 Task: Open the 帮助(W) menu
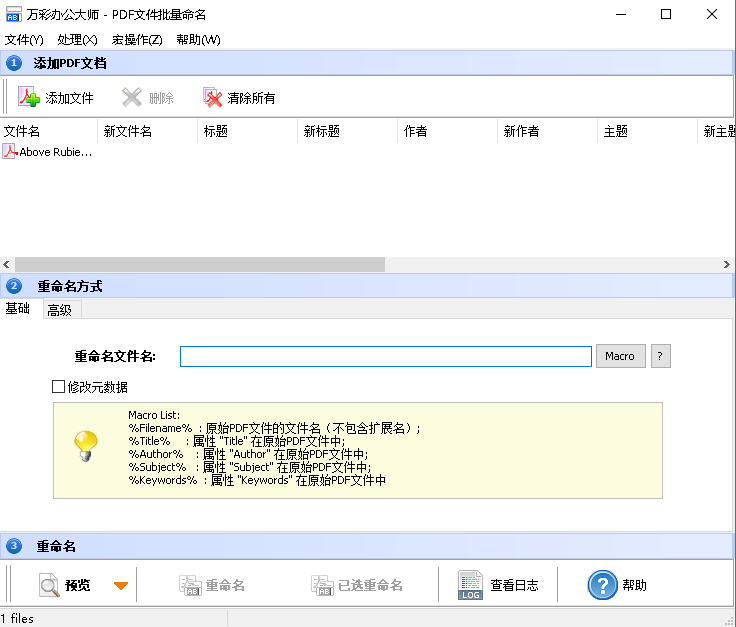click(x=198, y=40)
